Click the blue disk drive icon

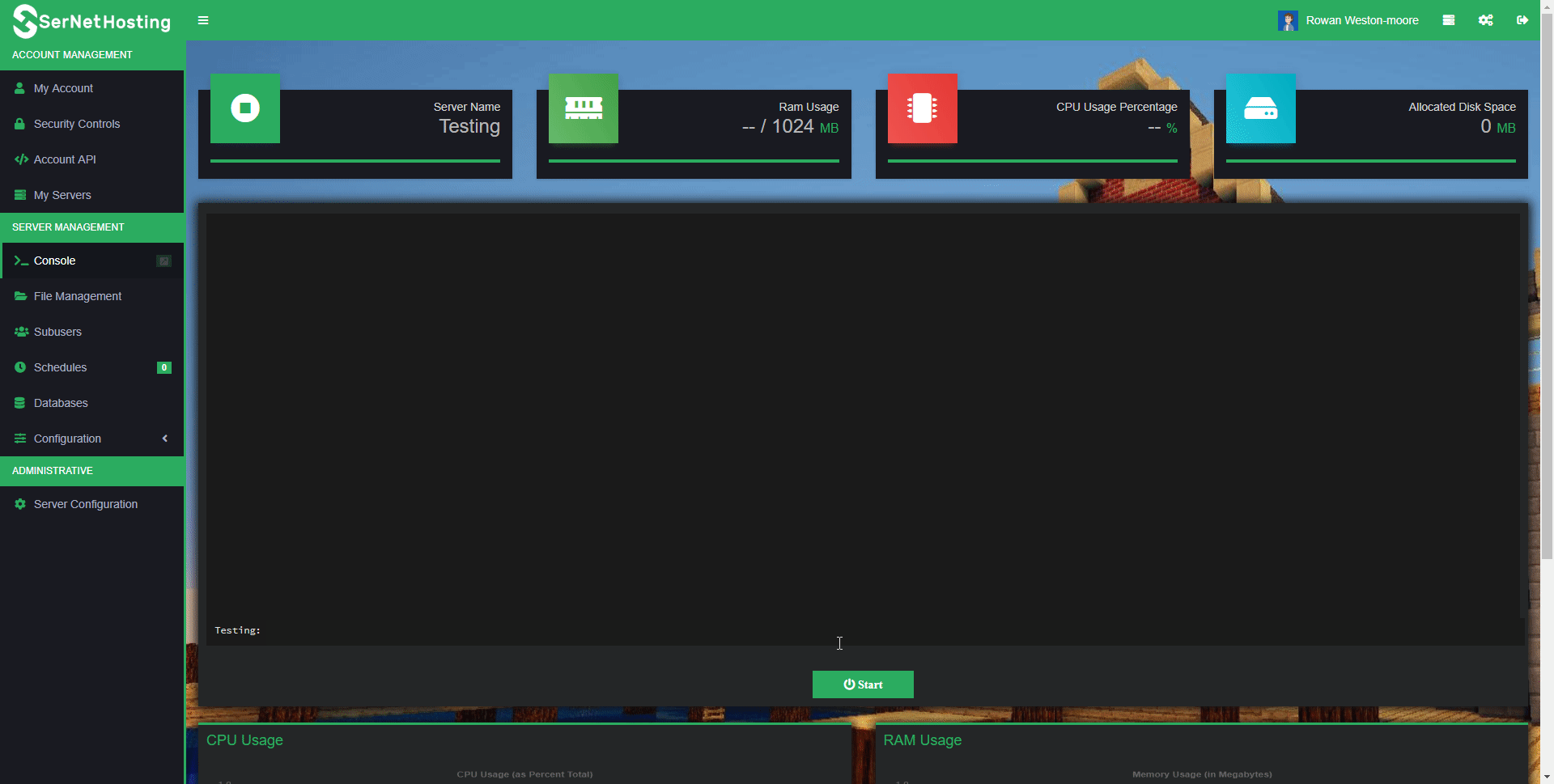1260,108
